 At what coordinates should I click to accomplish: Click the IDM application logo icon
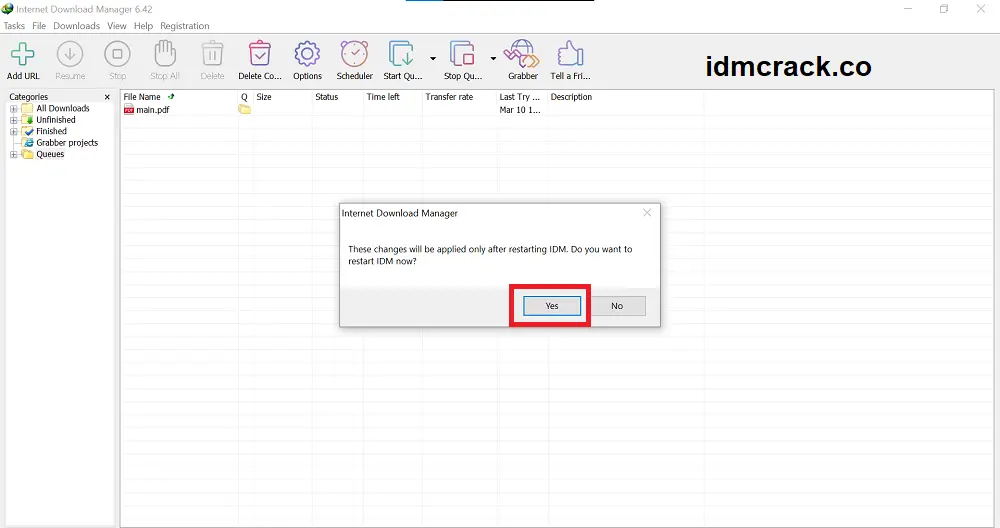click(x=8, y=9)
